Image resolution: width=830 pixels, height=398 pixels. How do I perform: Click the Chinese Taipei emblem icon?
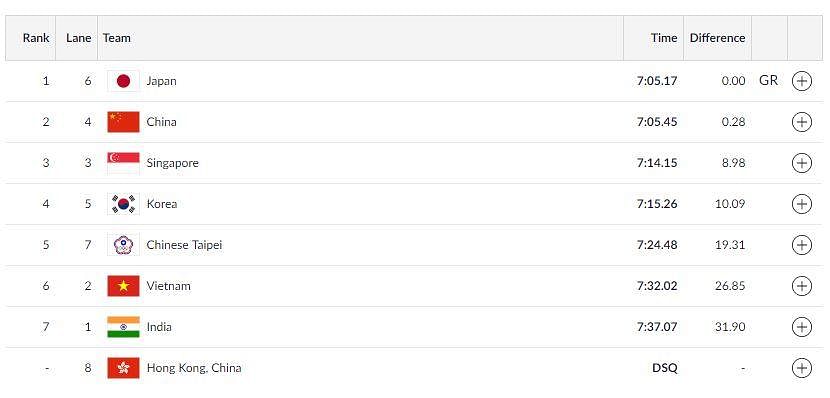point(123,245)
